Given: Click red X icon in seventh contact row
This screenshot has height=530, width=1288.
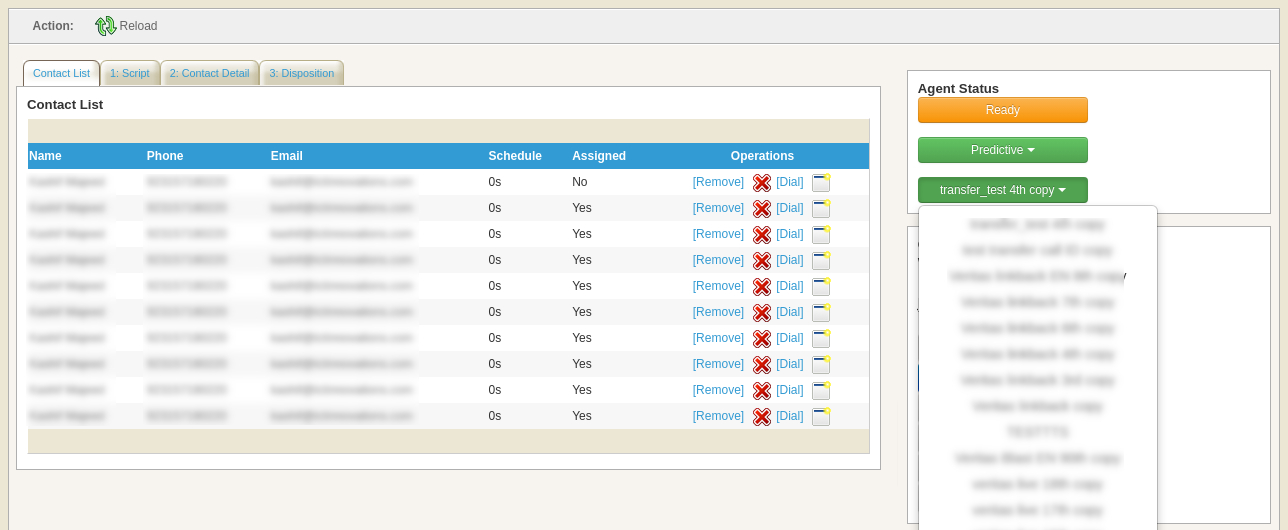Looking at the screenshot, I should coord(761,338).
